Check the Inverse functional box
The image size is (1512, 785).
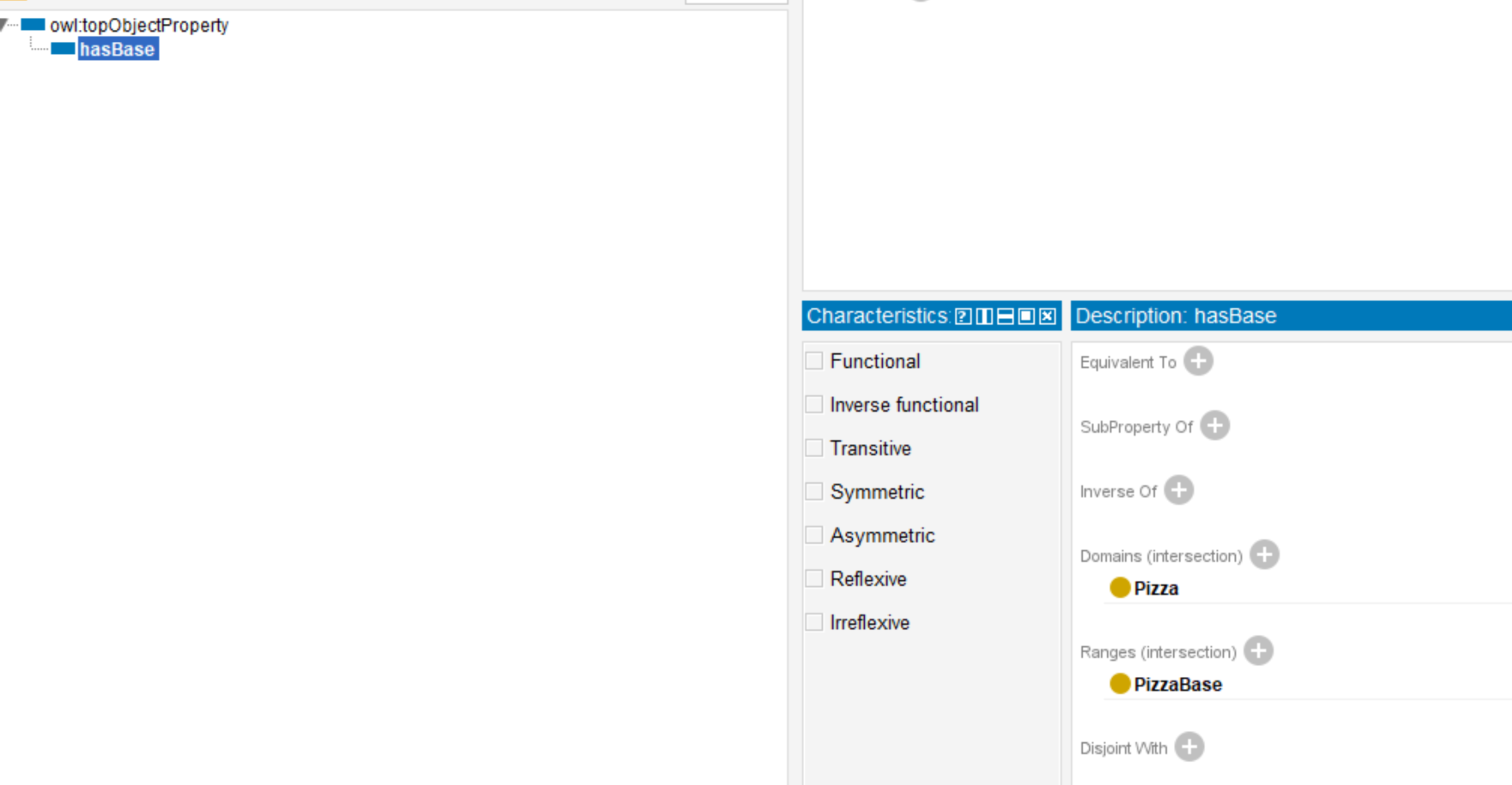tap(814, 404)
